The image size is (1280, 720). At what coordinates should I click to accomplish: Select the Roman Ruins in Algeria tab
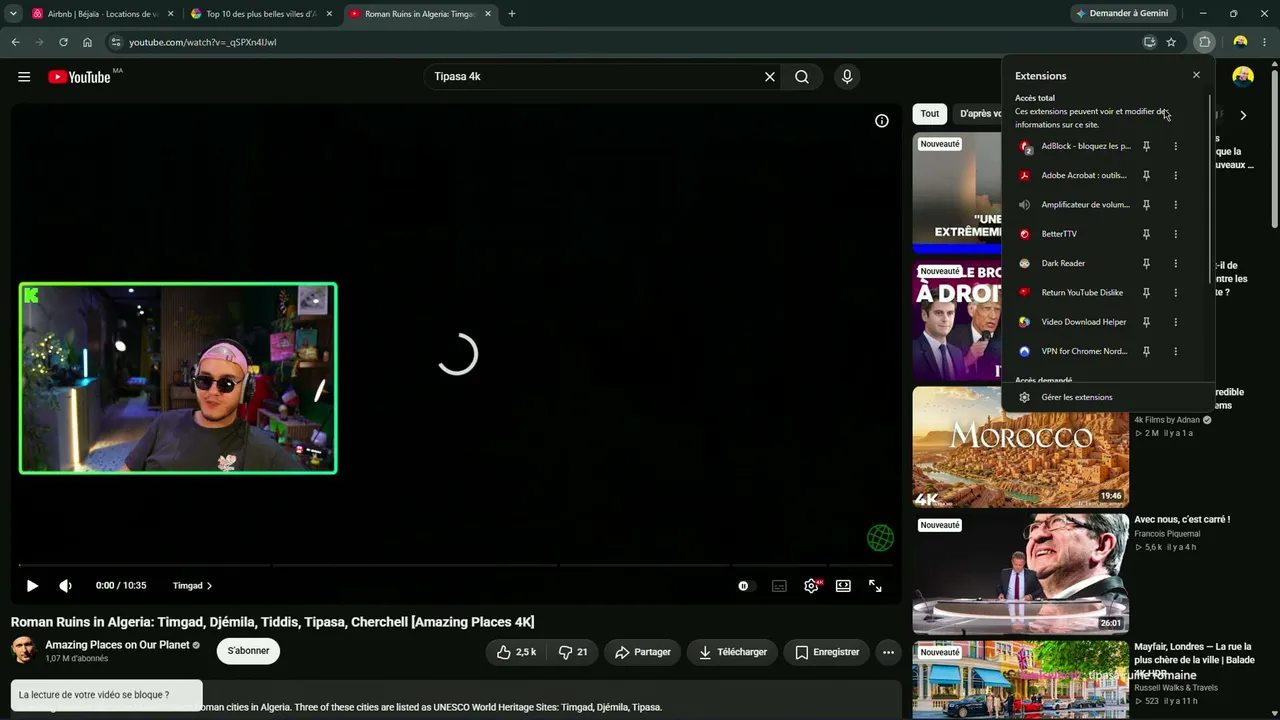click(x=420, y=14)
